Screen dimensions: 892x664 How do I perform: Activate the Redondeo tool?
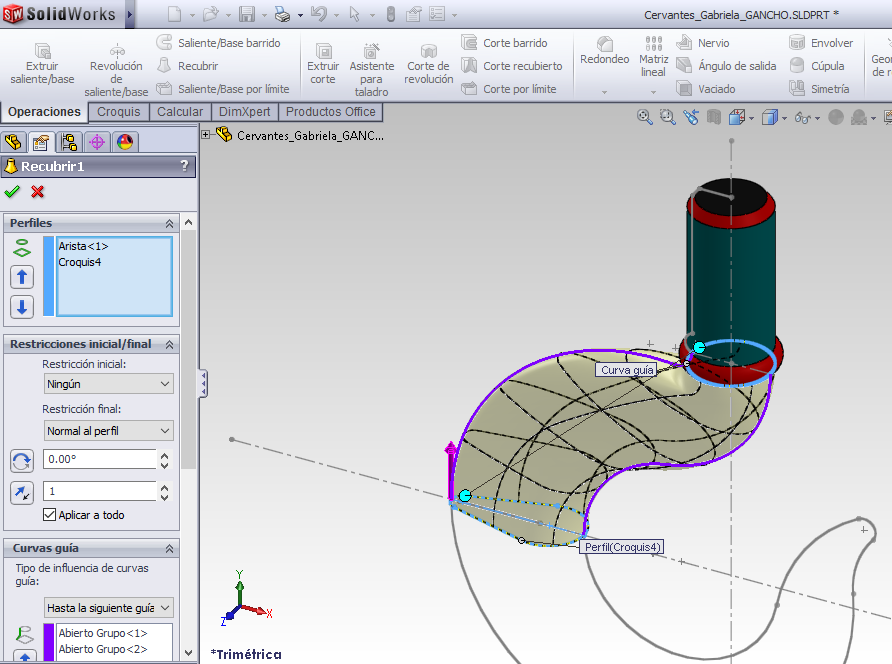[604, 52]
